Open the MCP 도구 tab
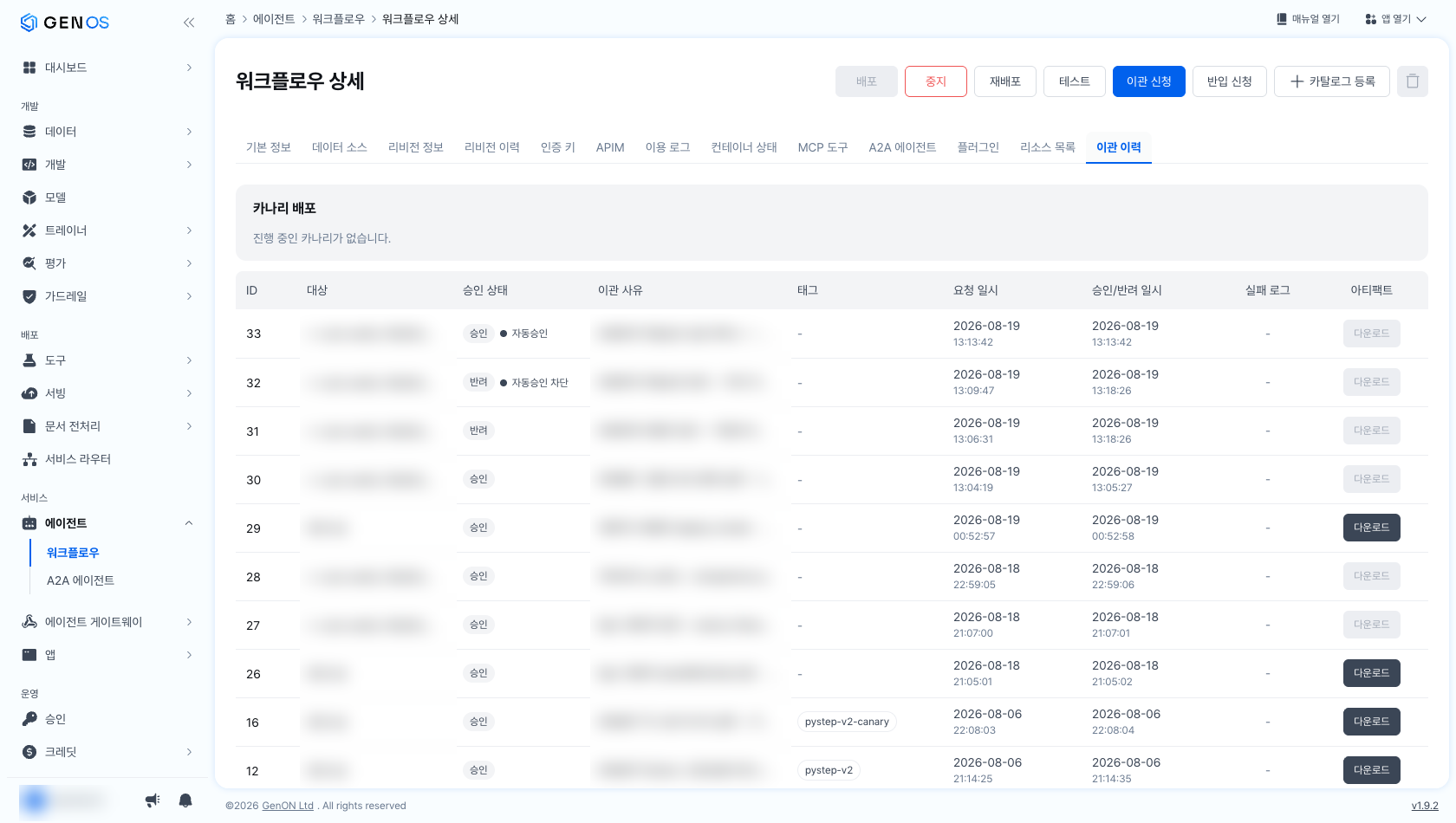 823,147
